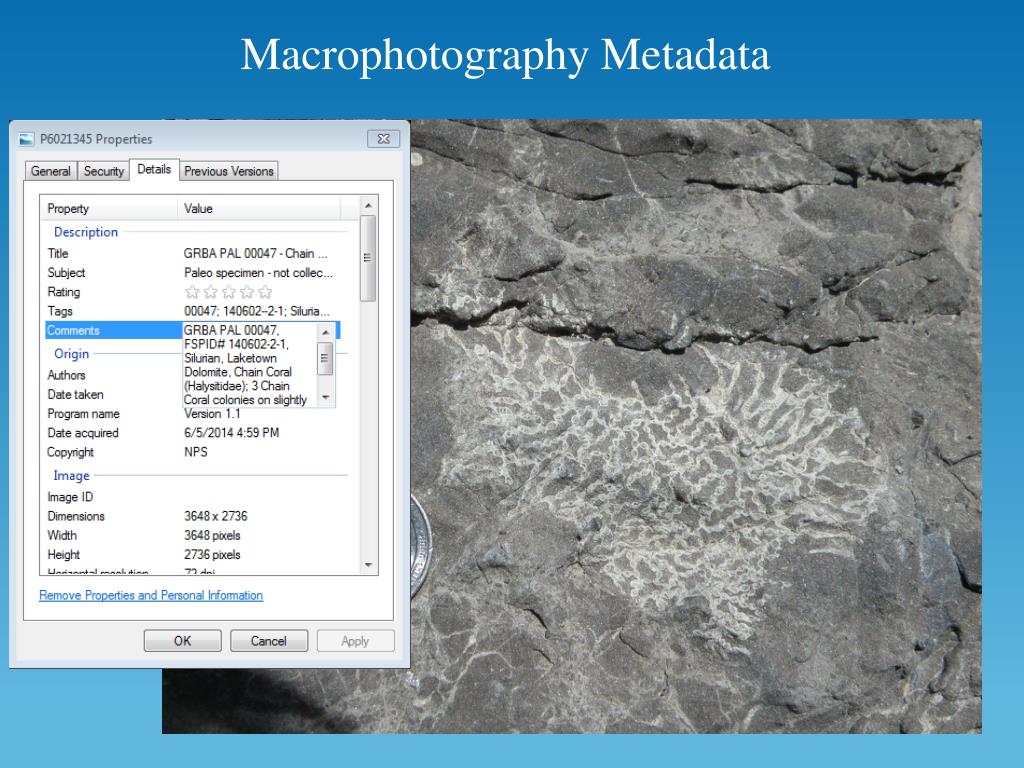Click the '3648 x 2736' dimensions value
The width and height of the screenshot is (1024, 768).
pos(216,516)
